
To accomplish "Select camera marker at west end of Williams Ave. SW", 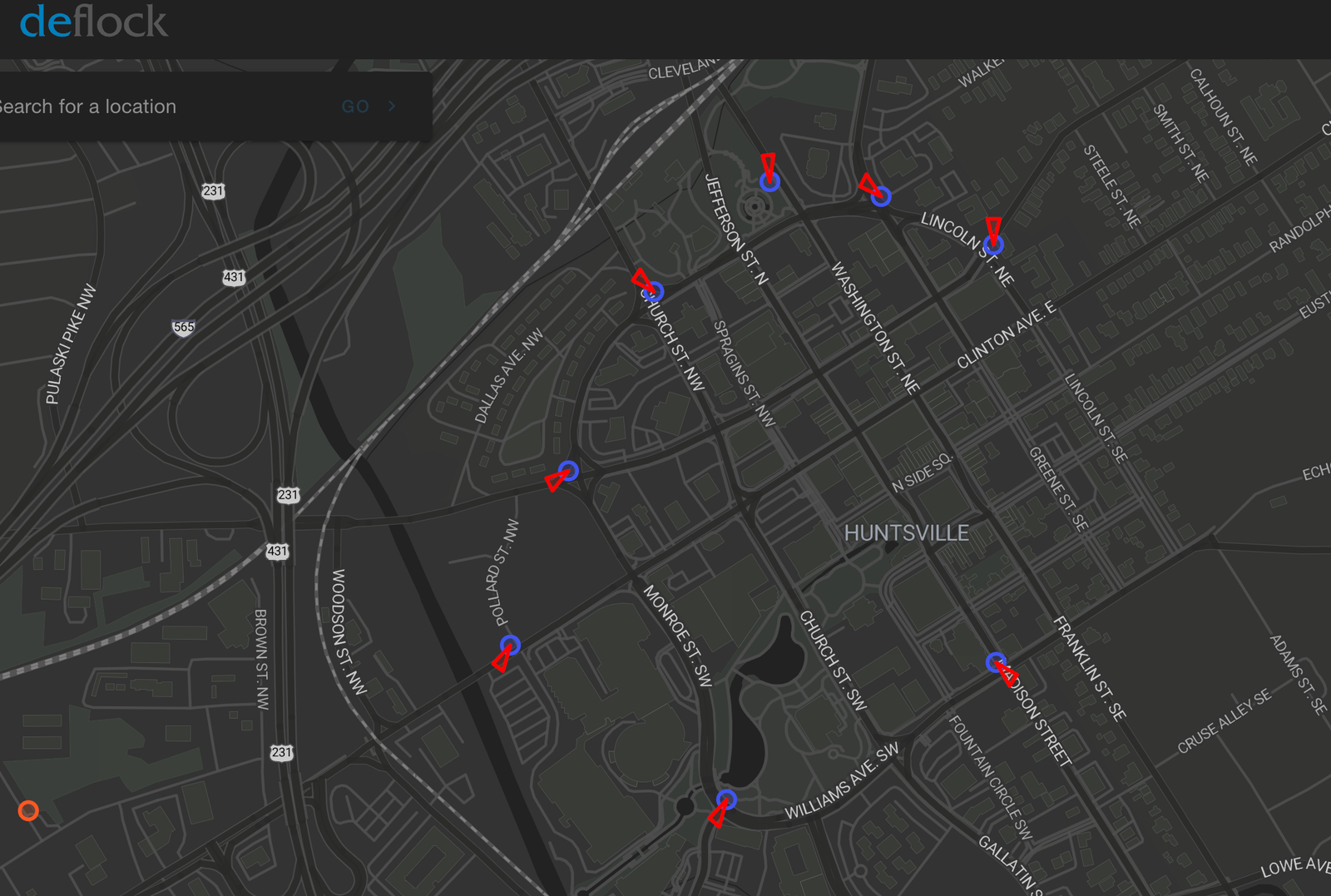I will (725, 799).
